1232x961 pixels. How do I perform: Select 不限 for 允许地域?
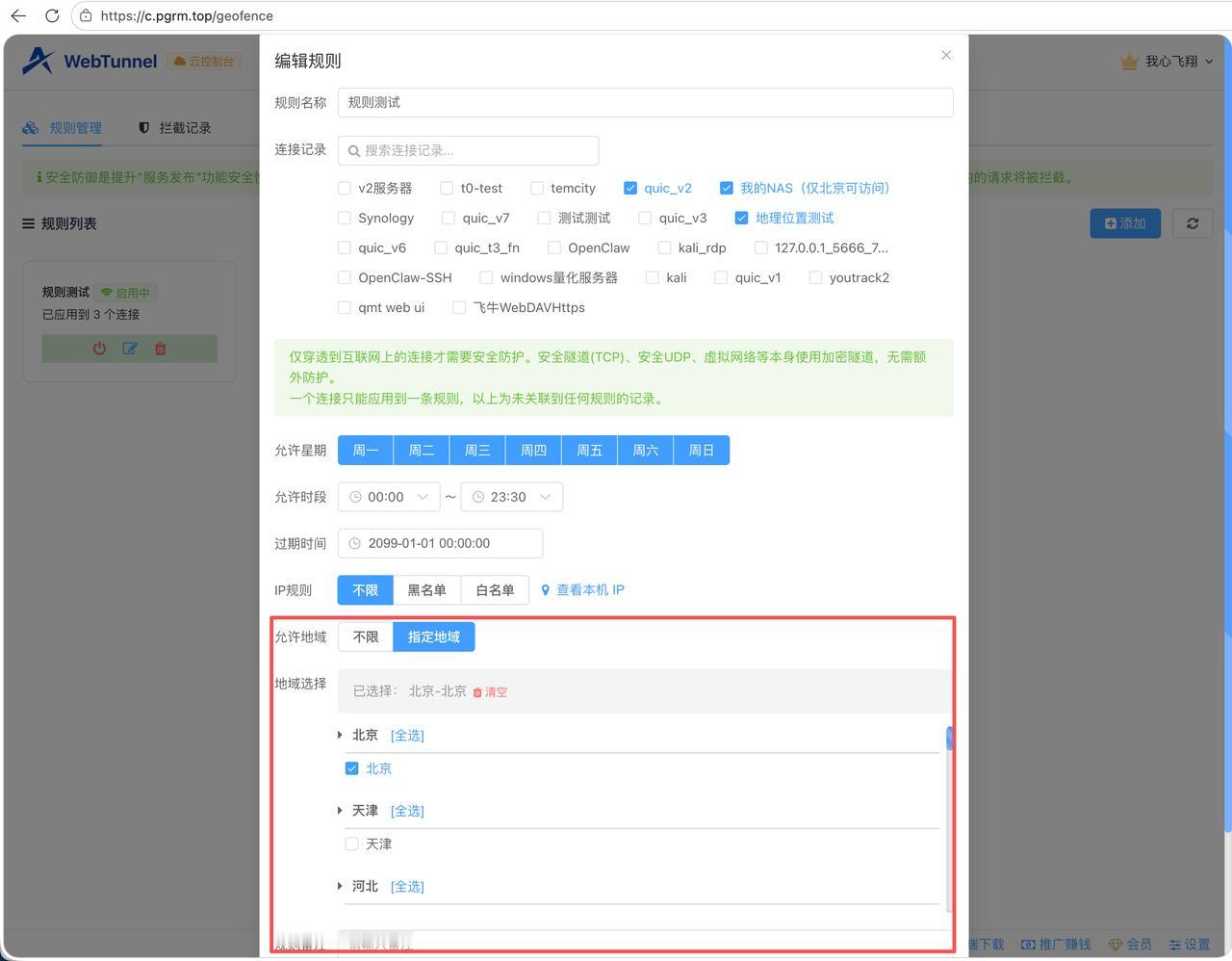click(366, 636)
